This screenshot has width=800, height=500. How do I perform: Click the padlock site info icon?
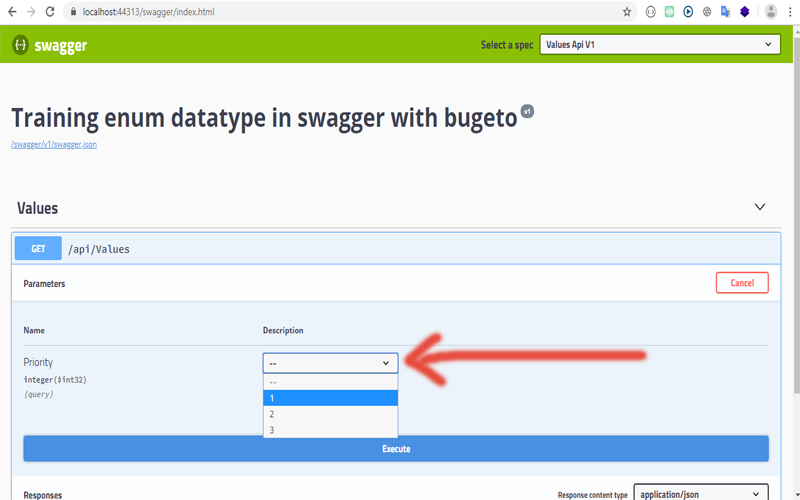(72, 12)
